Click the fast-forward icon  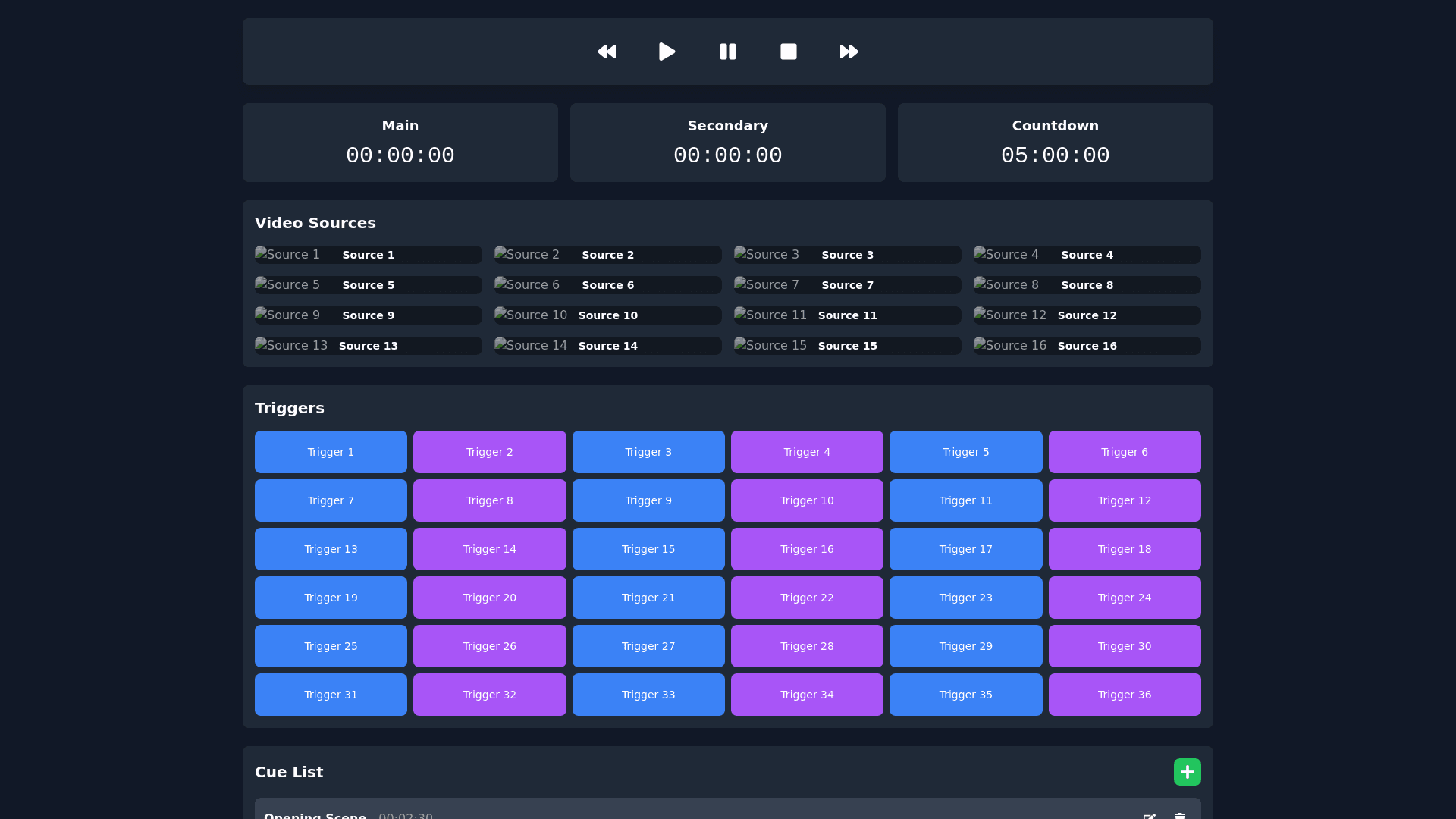coord(849,52)
